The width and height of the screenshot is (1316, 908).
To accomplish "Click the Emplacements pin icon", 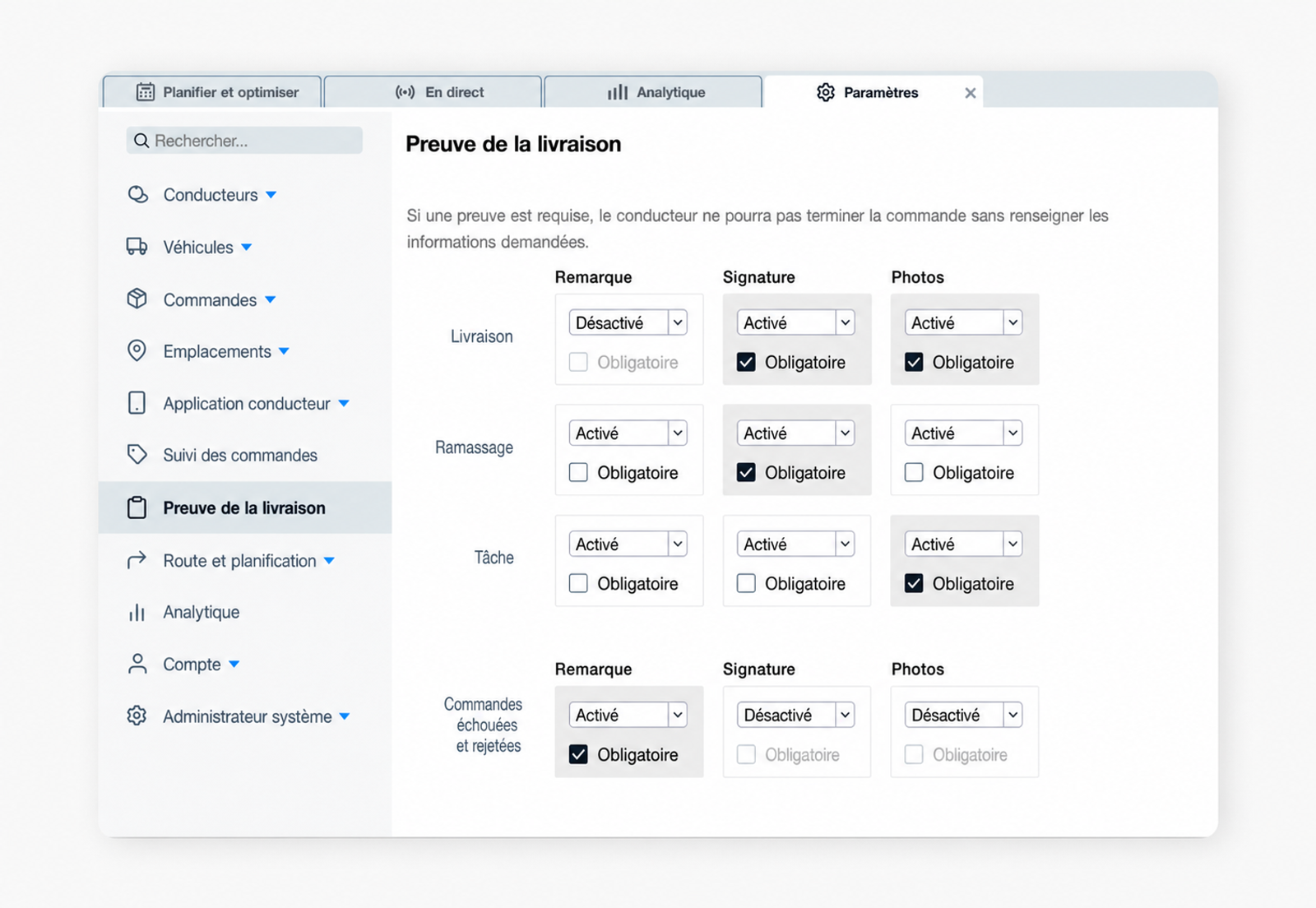I will (137, 351).
